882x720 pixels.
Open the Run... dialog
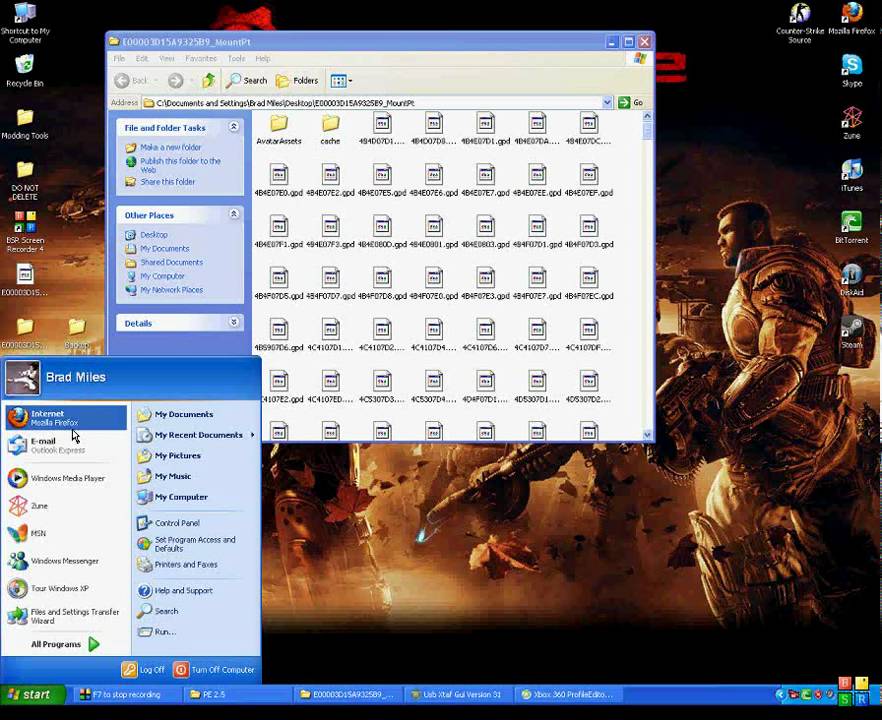coord(195,632)
